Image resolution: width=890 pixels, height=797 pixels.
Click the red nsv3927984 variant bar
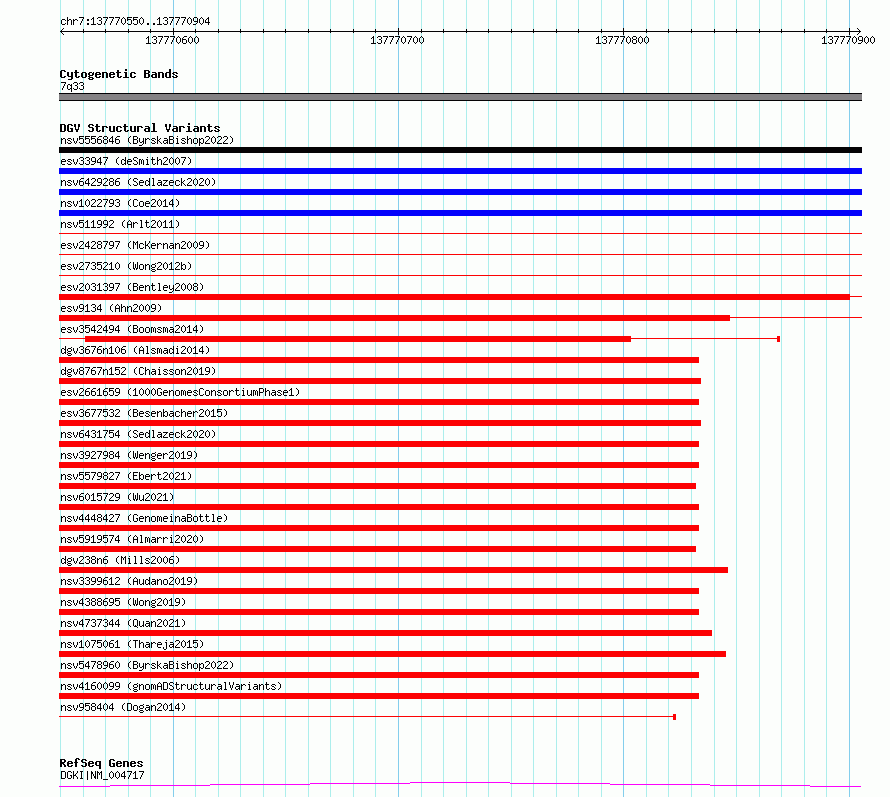tap(379, 465)
